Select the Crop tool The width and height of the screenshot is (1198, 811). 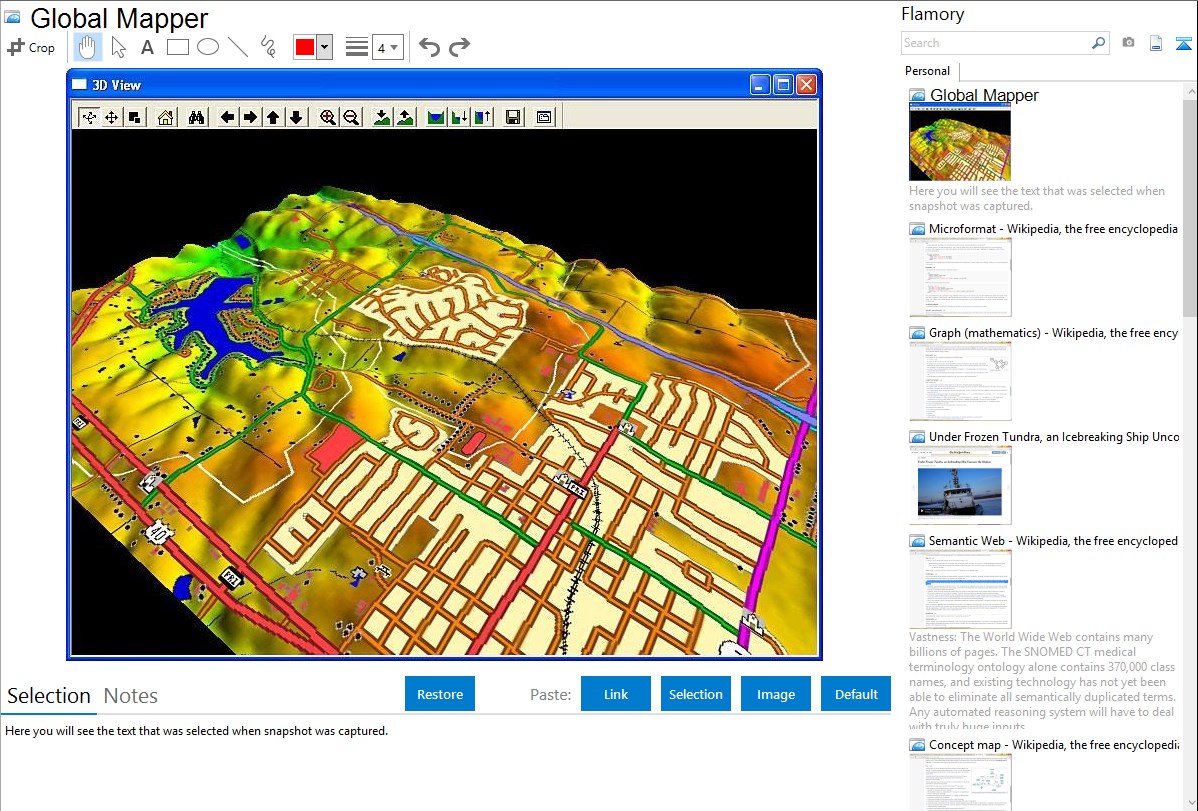tap(31, 47)
